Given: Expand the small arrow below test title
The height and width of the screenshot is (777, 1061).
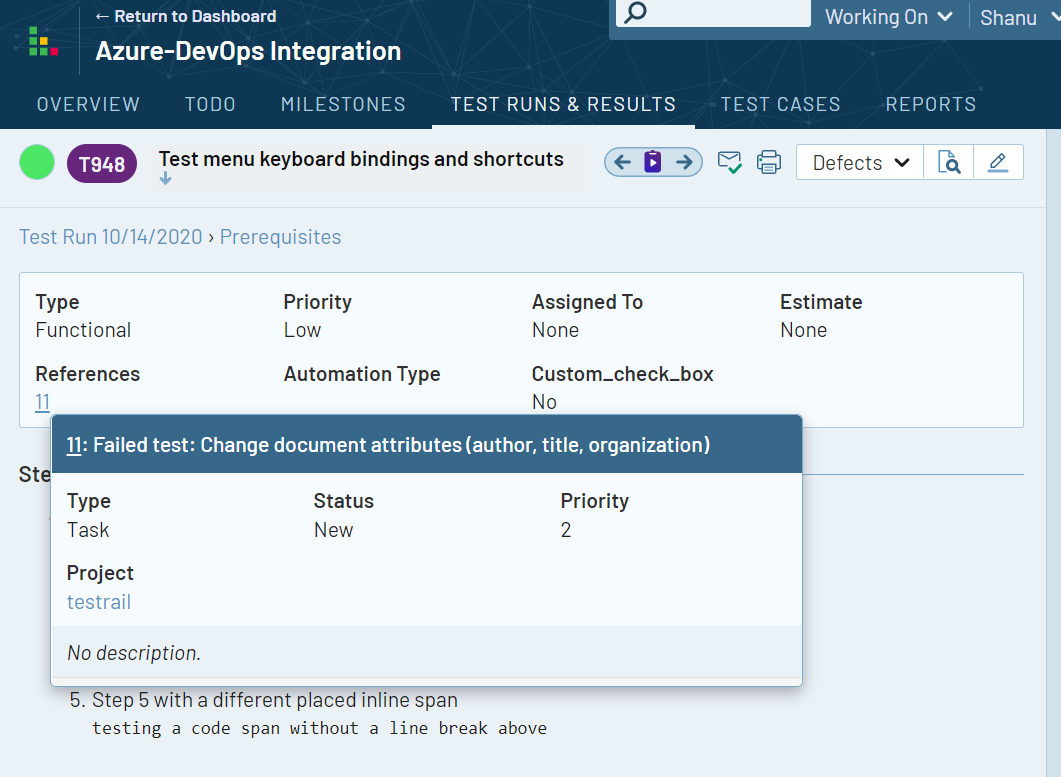Looking at the screenshot, I should 166,179.
